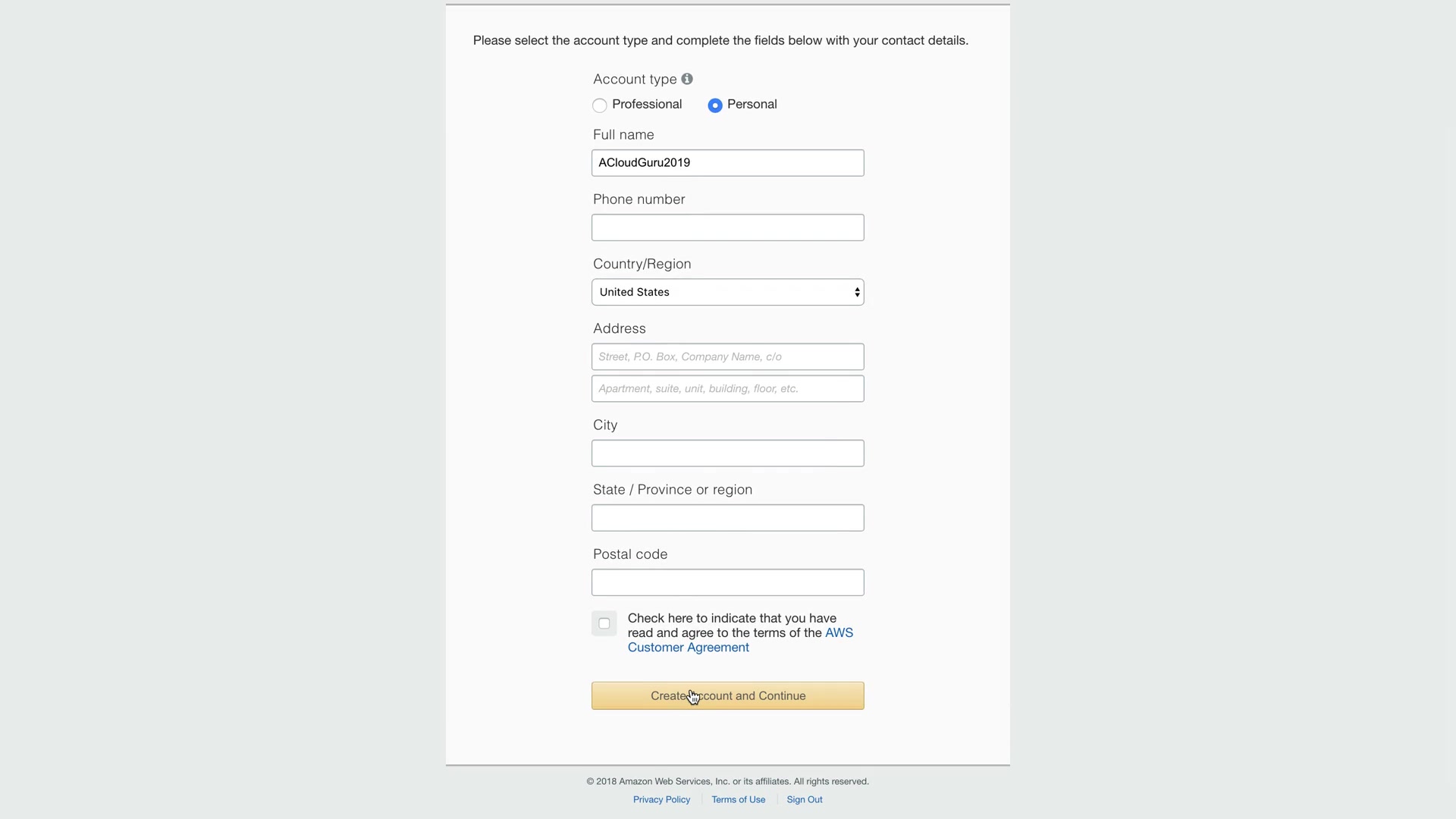The image size is (1456, 819).
Task: Check the AWS Customer Agreement checkbox
Action: pos(604,623)
